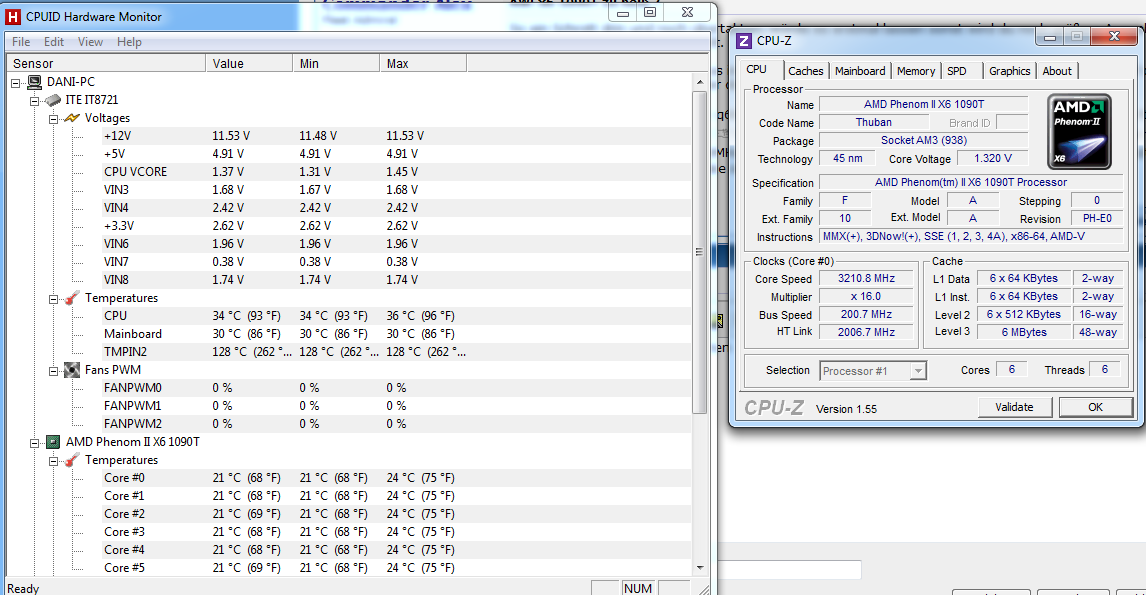Screen dimensions: 1146x595
Task: Click the sensor list scrollbar down arrow
Action: 699,568
